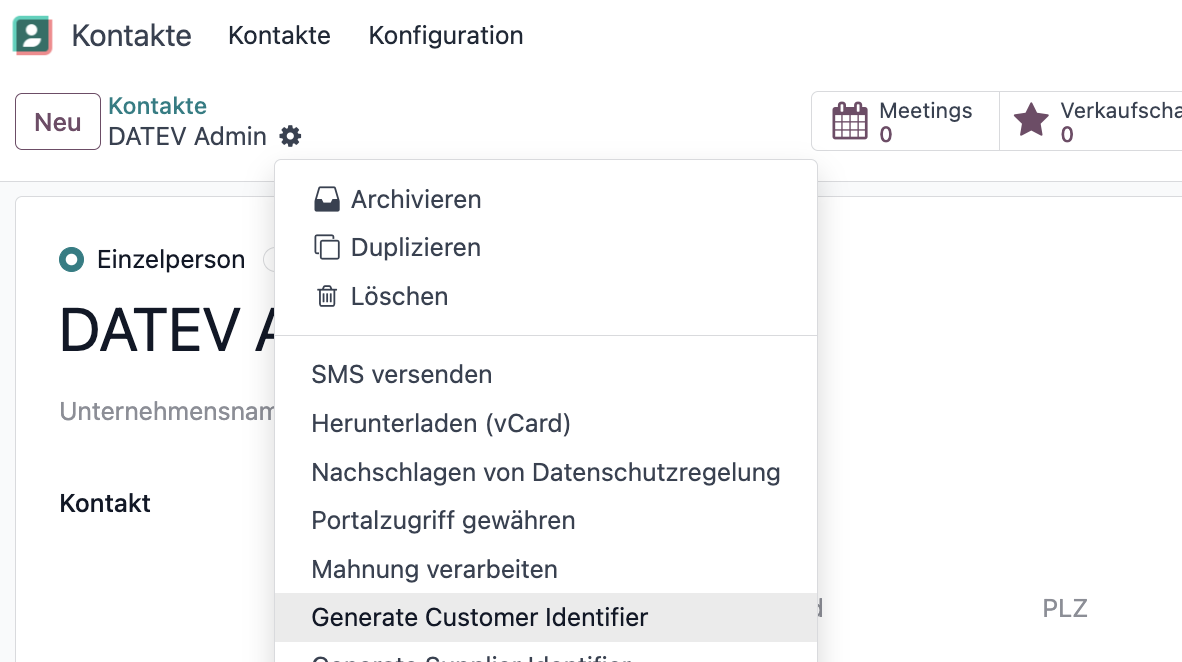
Task: Click the Kontakte app logo icon
Action: (x=32, y=35)
